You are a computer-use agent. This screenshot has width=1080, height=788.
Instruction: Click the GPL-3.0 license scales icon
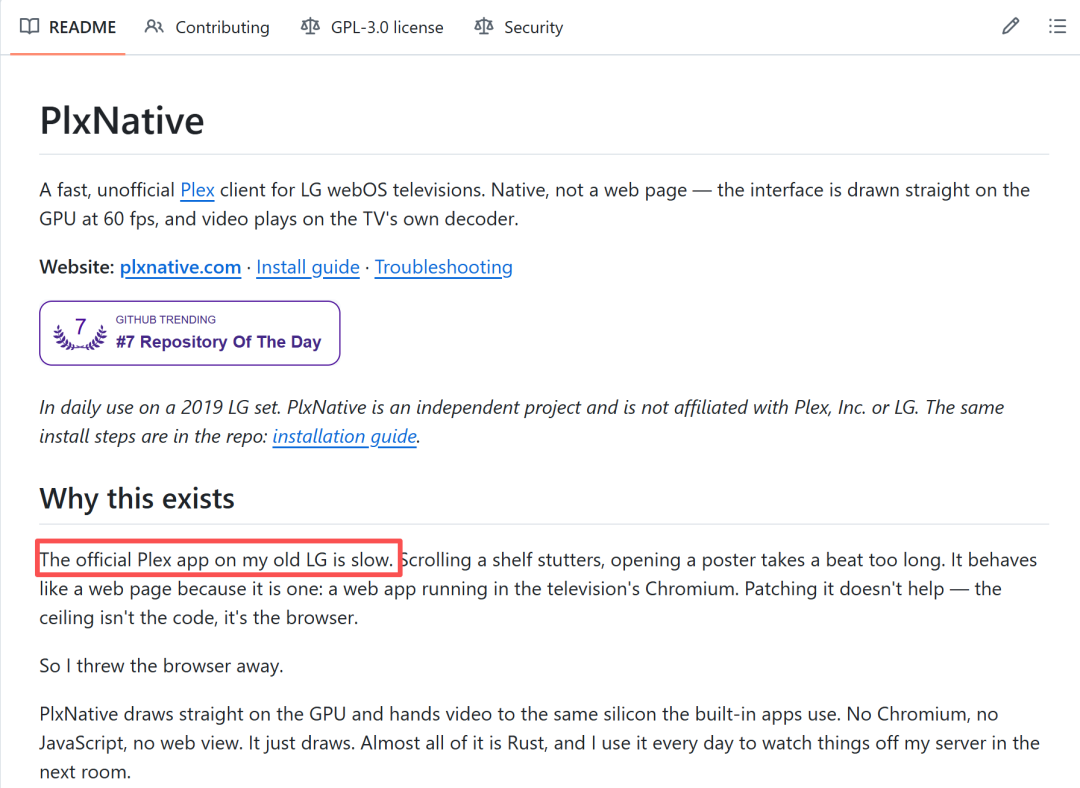[x=310, y=27]
